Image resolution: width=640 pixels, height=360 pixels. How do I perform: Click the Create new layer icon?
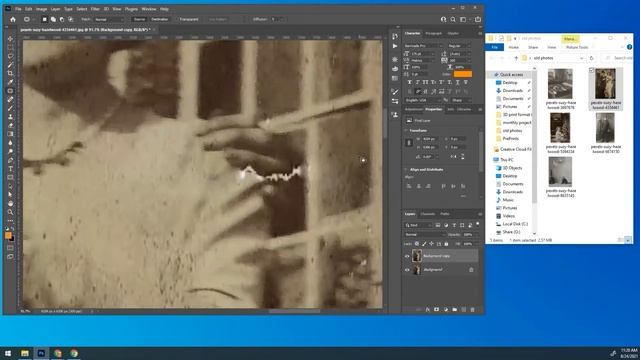click(464, 310)
